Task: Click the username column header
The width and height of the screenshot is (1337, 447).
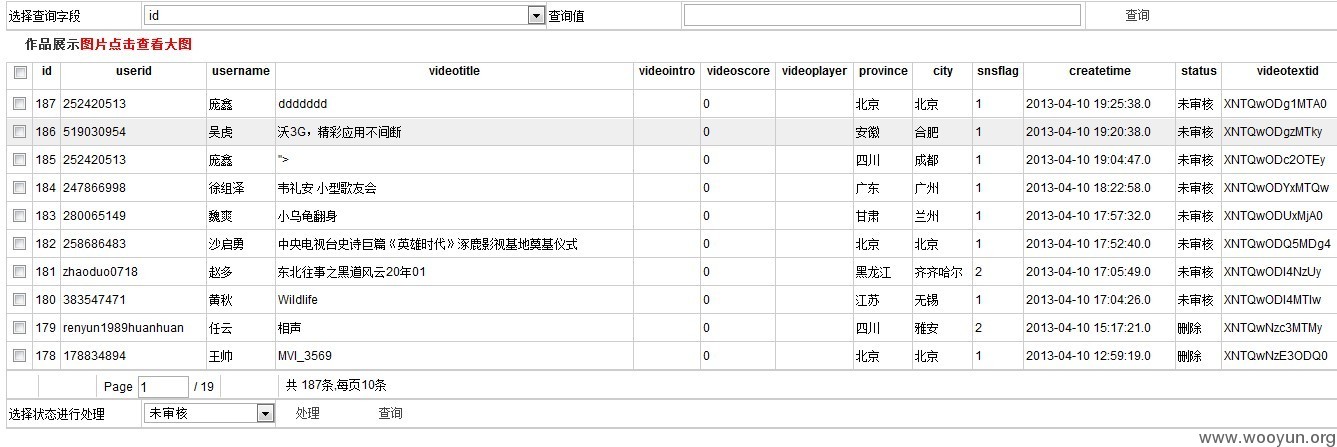Action: pyautogui.click(x=241, y=71)
